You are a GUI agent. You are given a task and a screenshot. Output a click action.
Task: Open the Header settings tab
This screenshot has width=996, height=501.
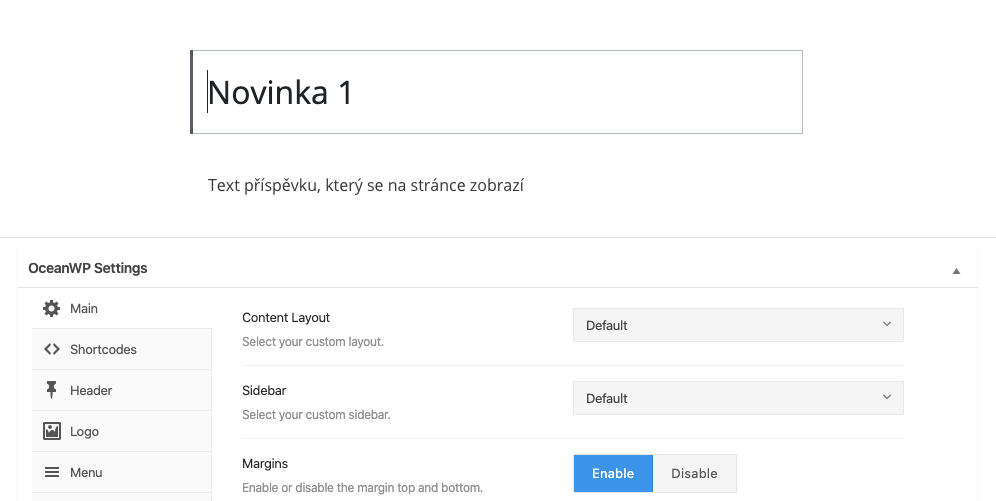pyautogui.click(x=122, y=390)
